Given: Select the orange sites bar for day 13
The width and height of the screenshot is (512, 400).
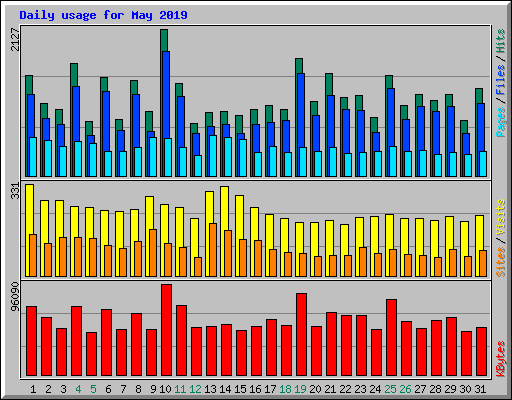Looking at the screenshot, I should 213,250.
